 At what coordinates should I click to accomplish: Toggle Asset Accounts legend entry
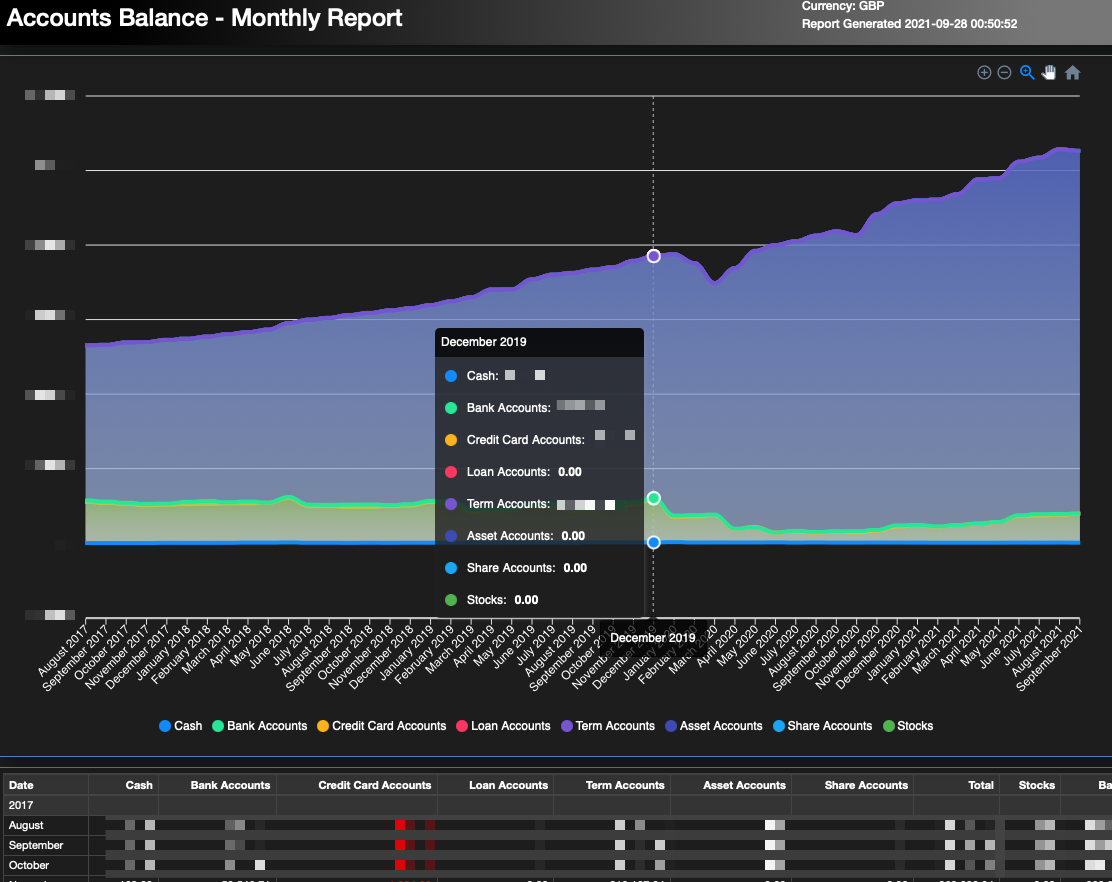pos(713,726)
